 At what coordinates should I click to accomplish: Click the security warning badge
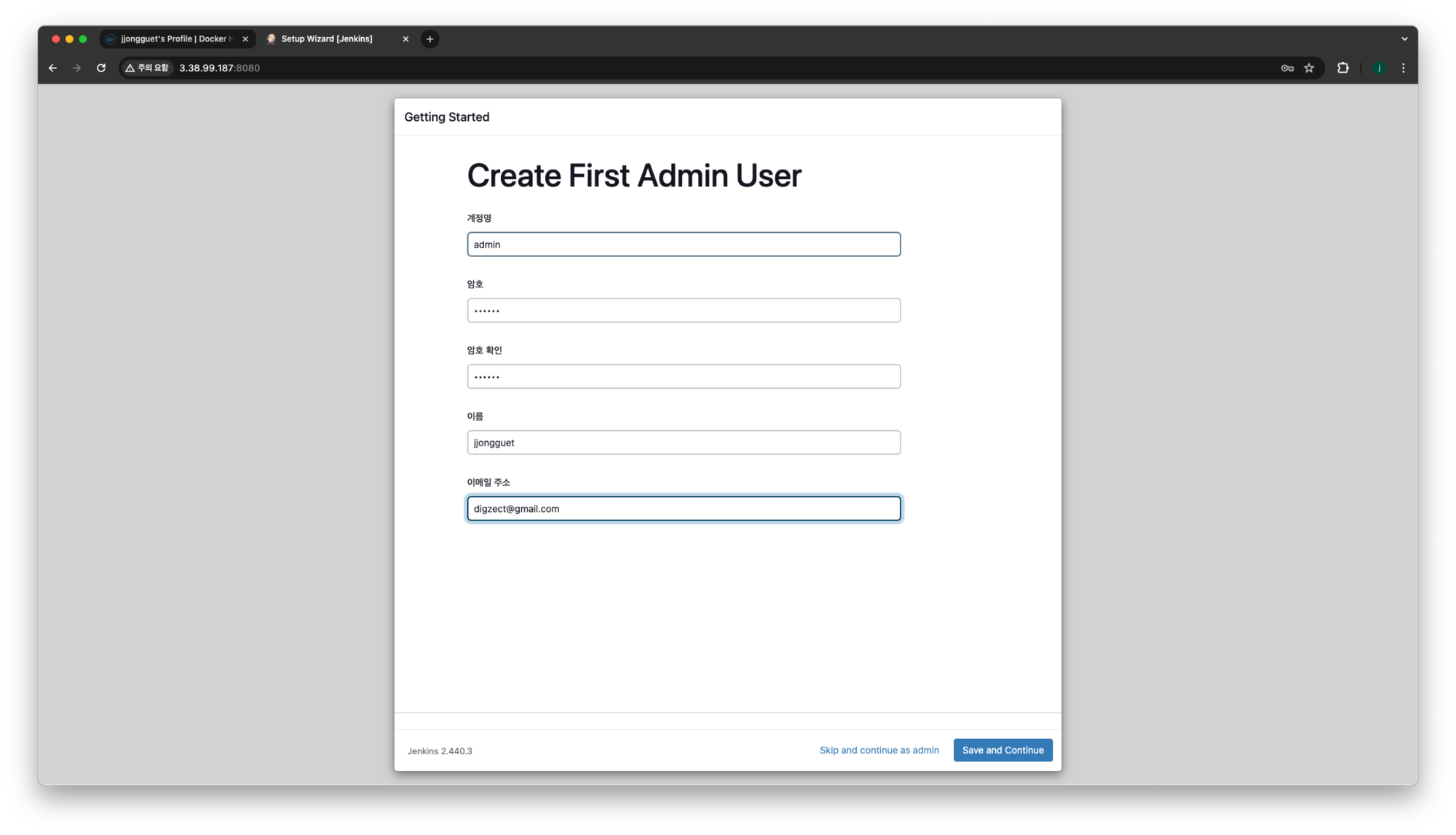pos(147,68)
